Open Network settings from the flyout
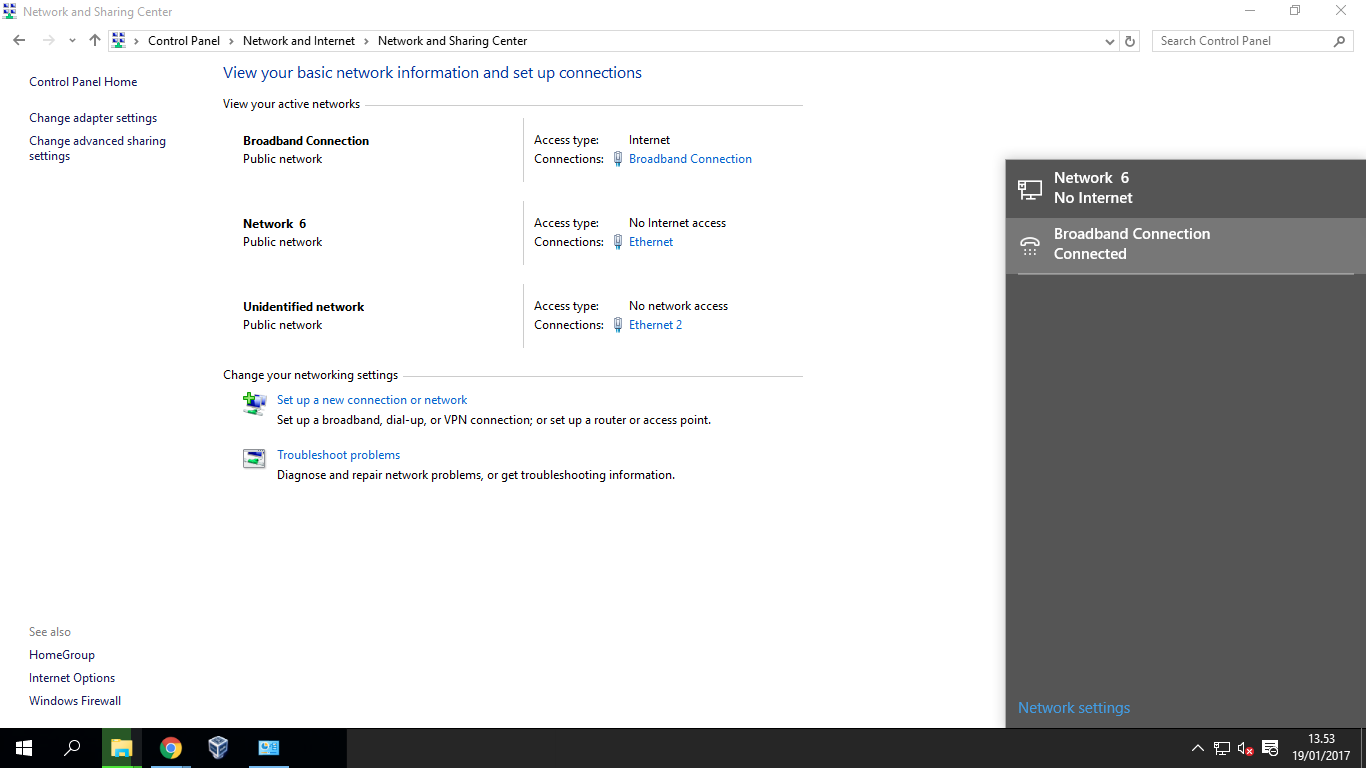Viewport: 1366px width, 768px height. click(x=1074, y=708)
